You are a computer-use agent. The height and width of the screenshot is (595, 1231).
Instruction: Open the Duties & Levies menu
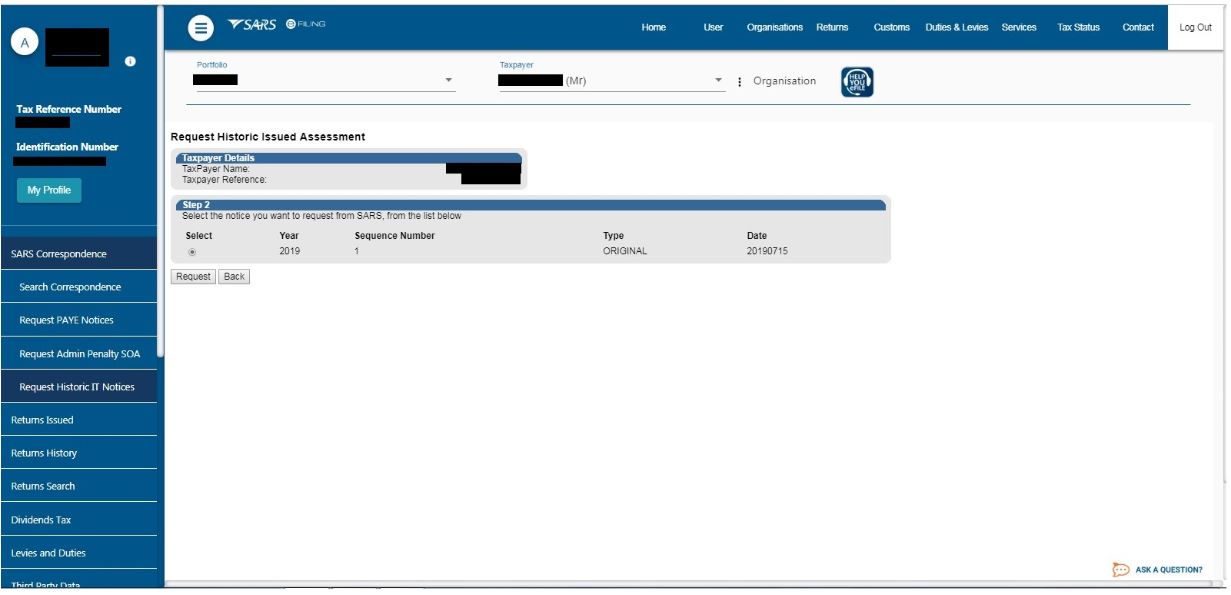coord(957,28)
